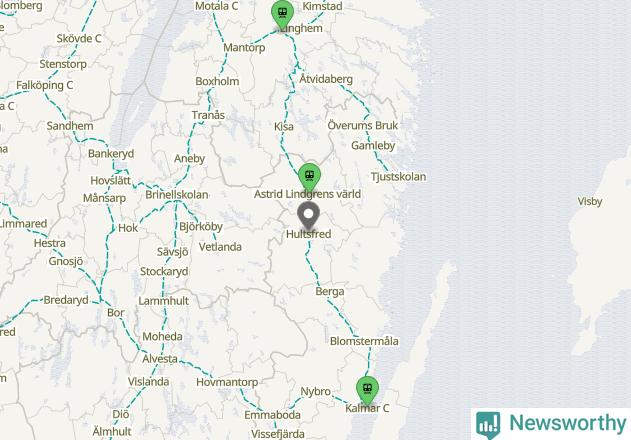This screenshot has height=440, width=631.
Task: Click the Kalmar C station label
Action: pos(367,408)
